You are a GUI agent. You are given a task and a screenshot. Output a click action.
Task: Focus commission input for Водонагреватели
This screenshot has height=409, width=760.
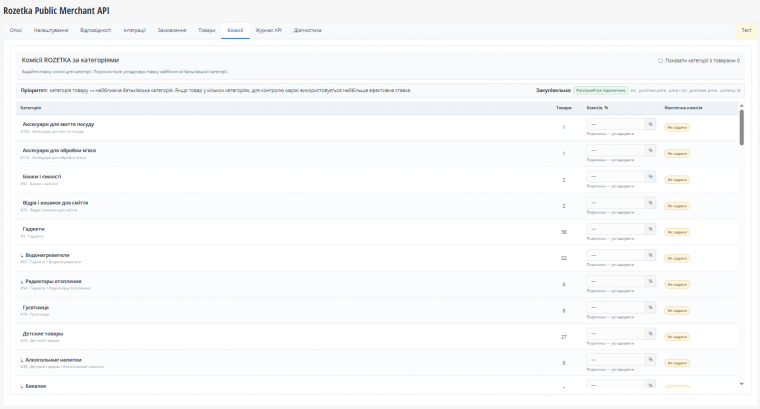click(x=616, y=255)
